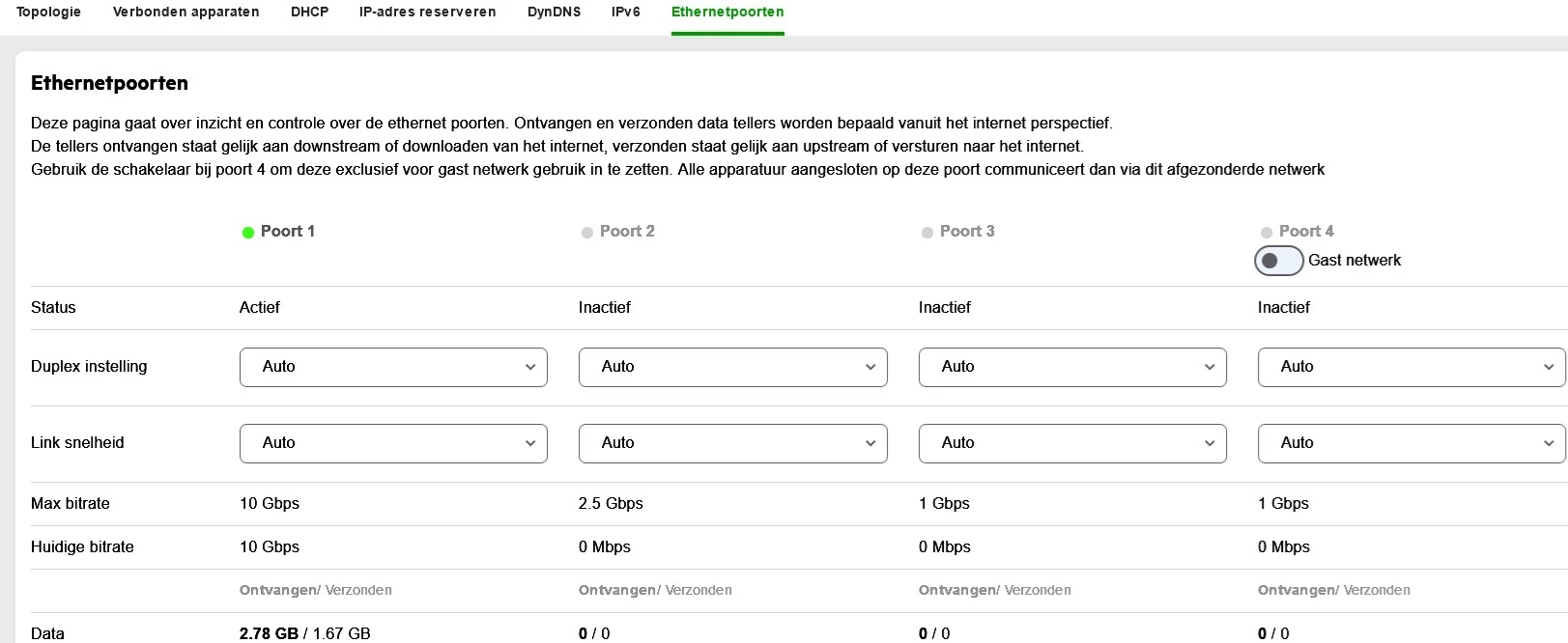
Task: Click the grey Poort 4 status dot
Action: tap(1267, 233)
